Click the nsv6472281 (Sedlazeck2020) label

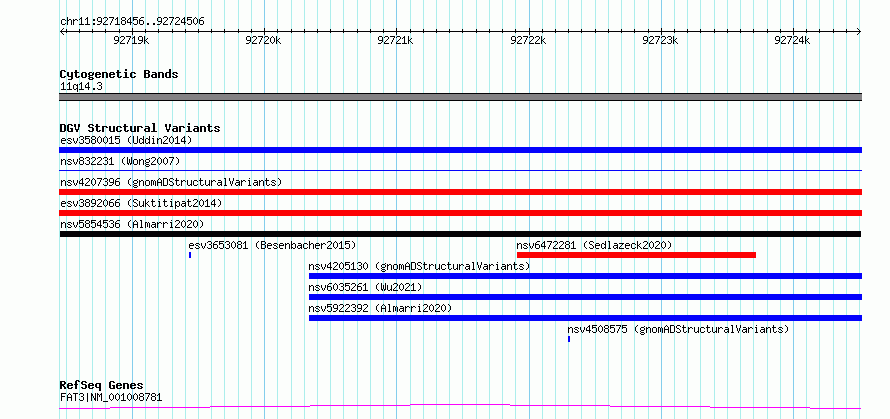coord(594,245)
